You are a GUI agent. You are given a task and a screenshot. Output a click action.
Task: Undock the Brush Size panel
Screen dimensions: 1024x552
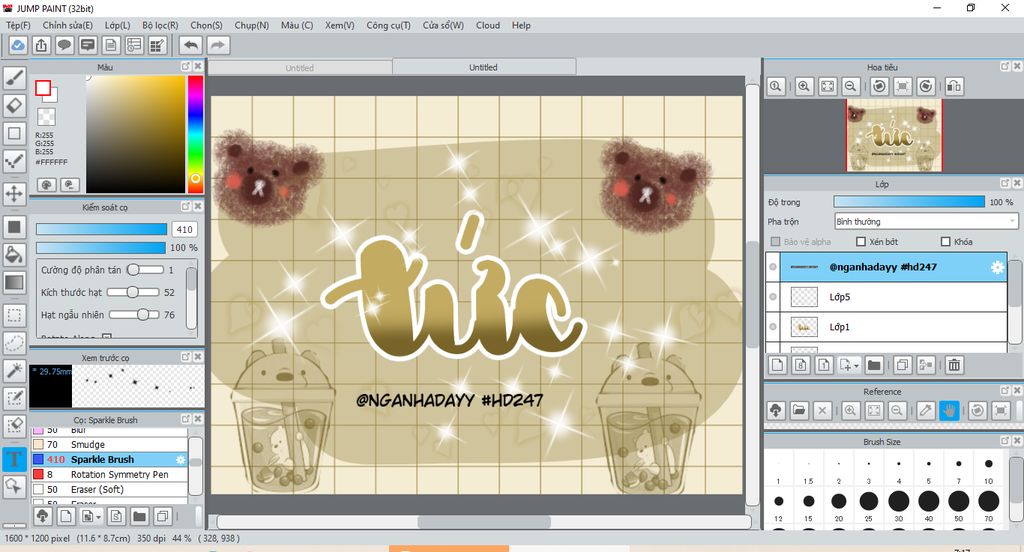click(x=1005, y=441)
